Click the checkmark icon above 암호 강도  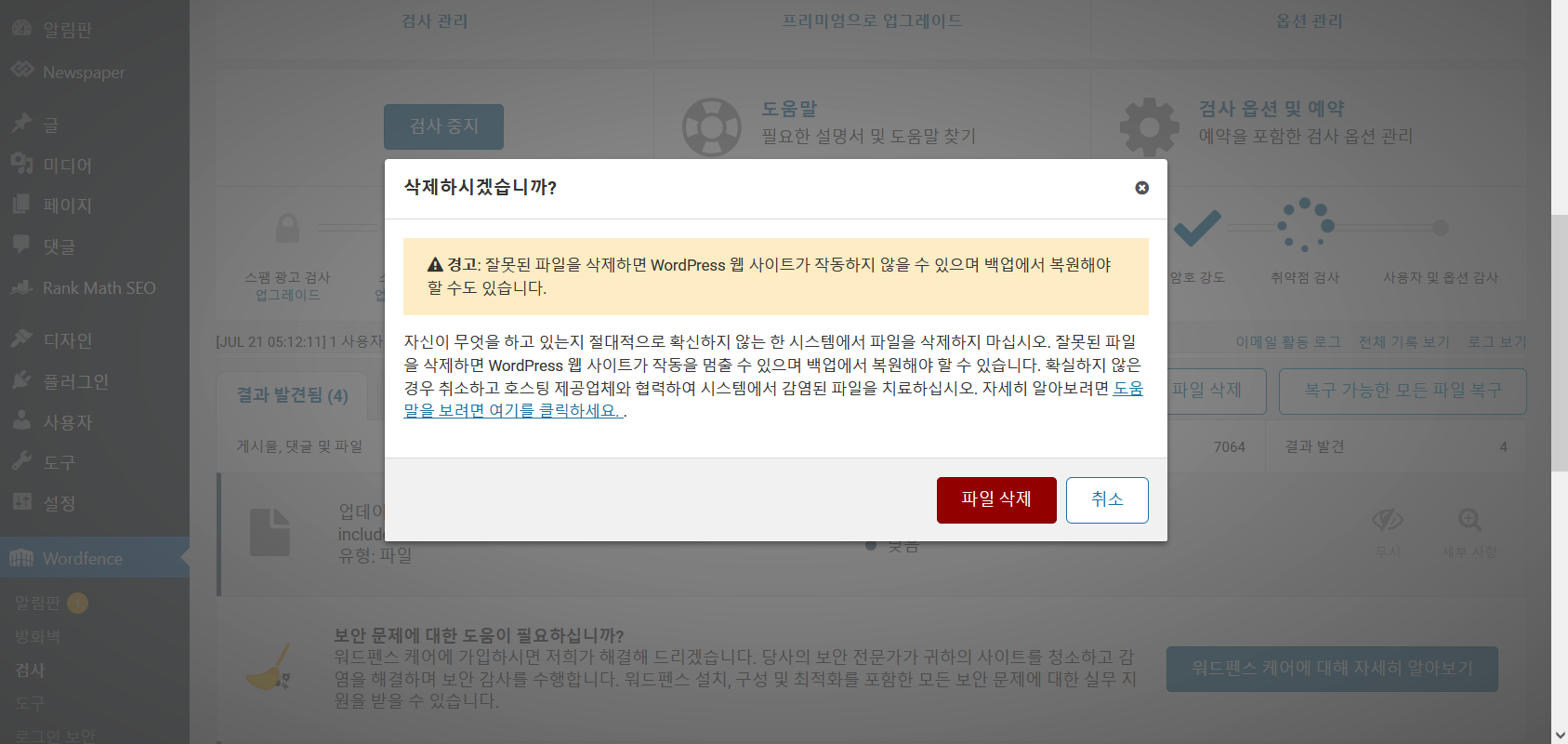coord(1197,227)
